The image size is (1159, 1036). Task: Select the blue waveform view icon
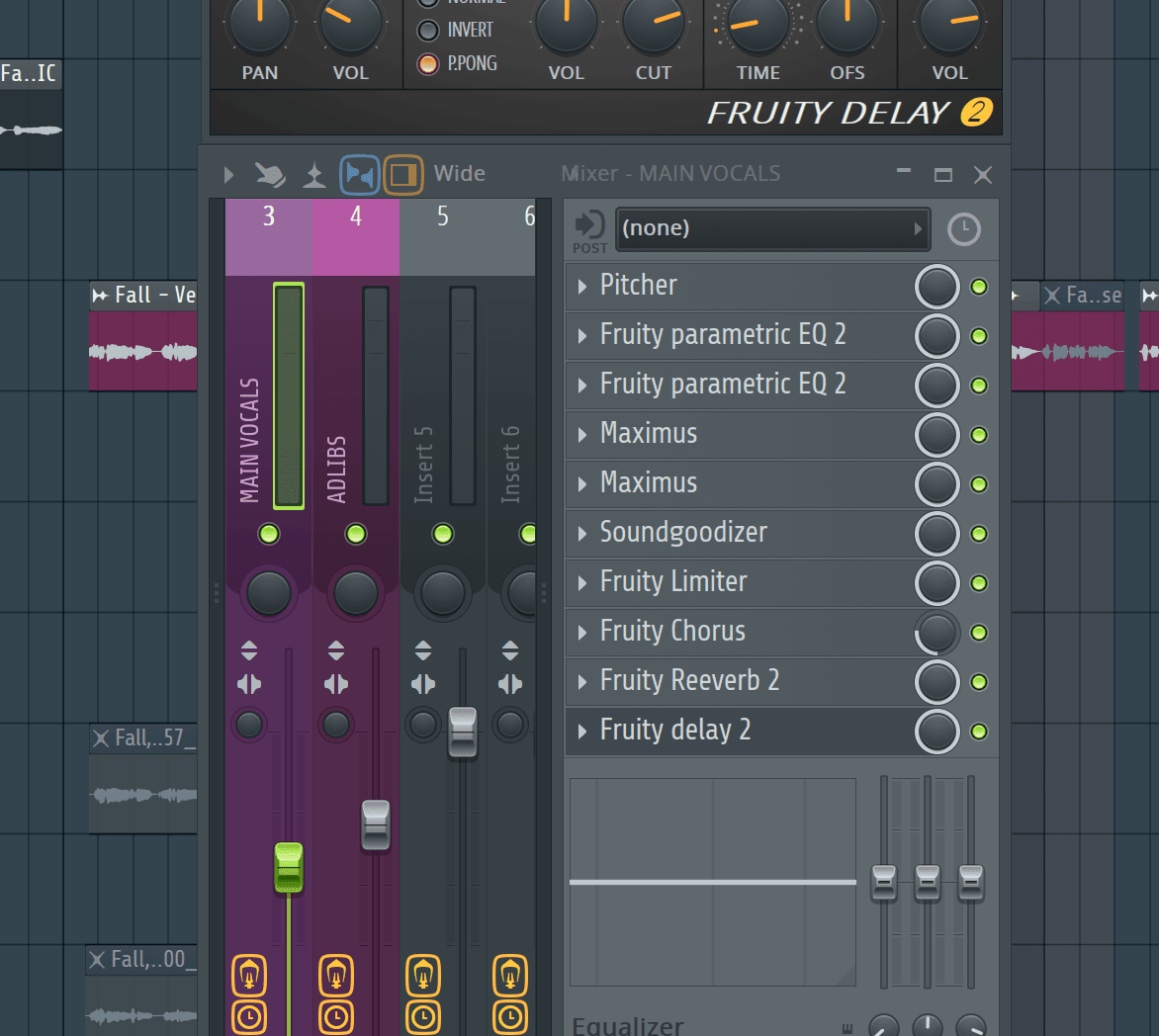[359, 174]
